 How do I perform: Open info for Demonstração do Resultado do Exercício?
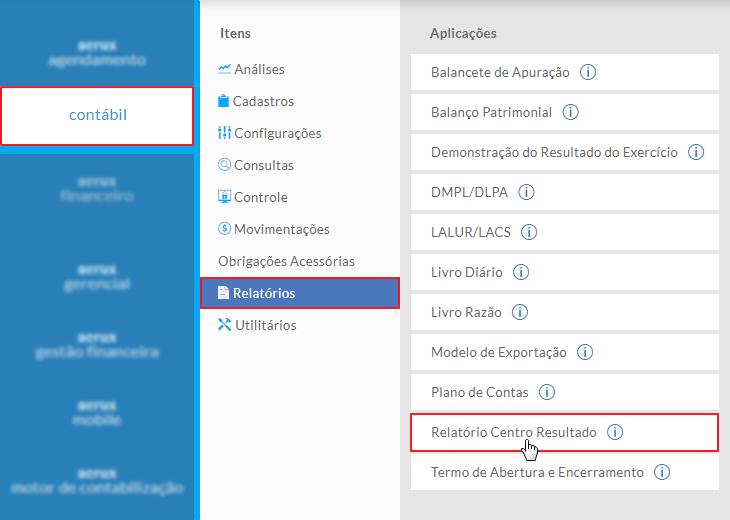(x=697, y=152)
